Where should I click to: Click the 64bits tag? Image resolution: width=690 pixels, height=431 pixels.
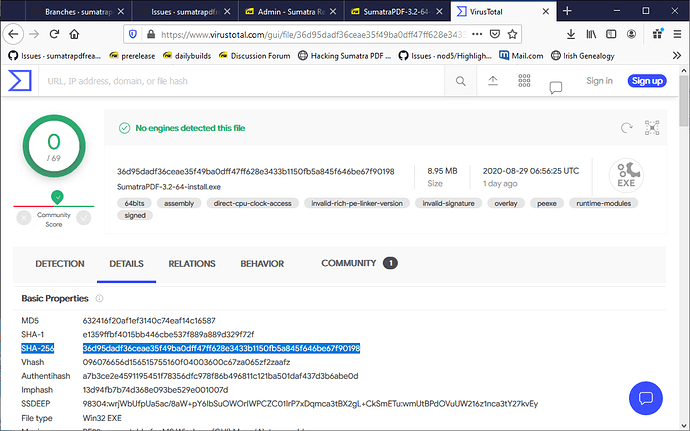point(134,203)
